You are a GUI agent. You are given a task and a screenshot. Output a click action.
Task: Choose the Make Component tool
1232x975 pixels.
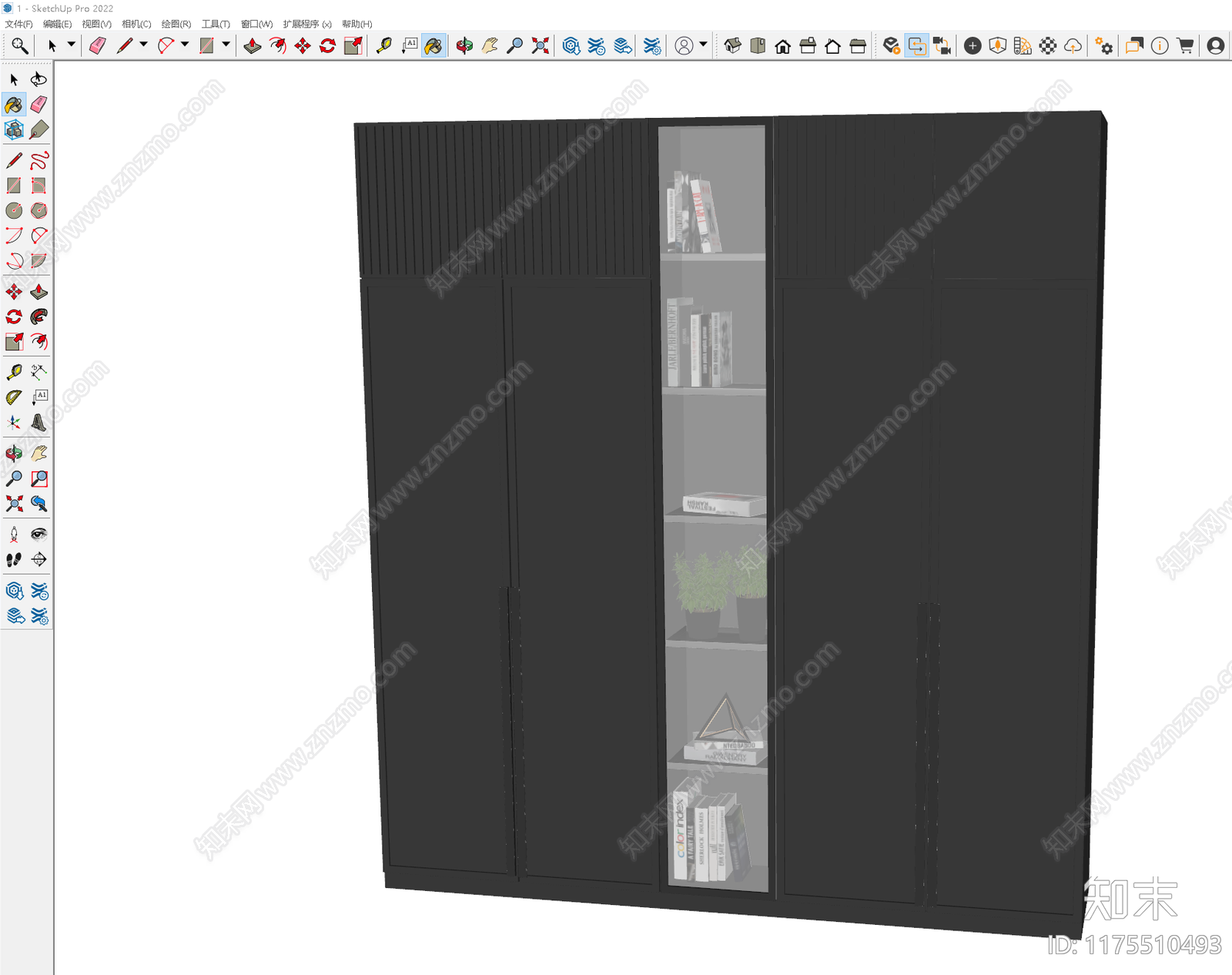pyautogui.click(x=14, y=129)
